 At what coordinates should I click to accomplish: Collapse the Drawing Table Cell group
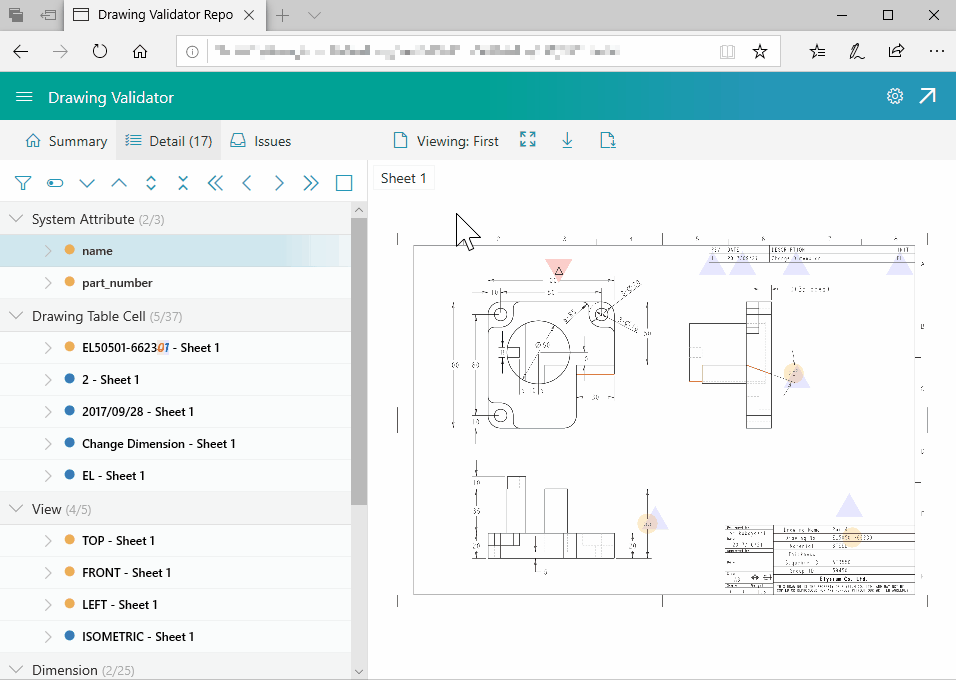pos(16,316)
